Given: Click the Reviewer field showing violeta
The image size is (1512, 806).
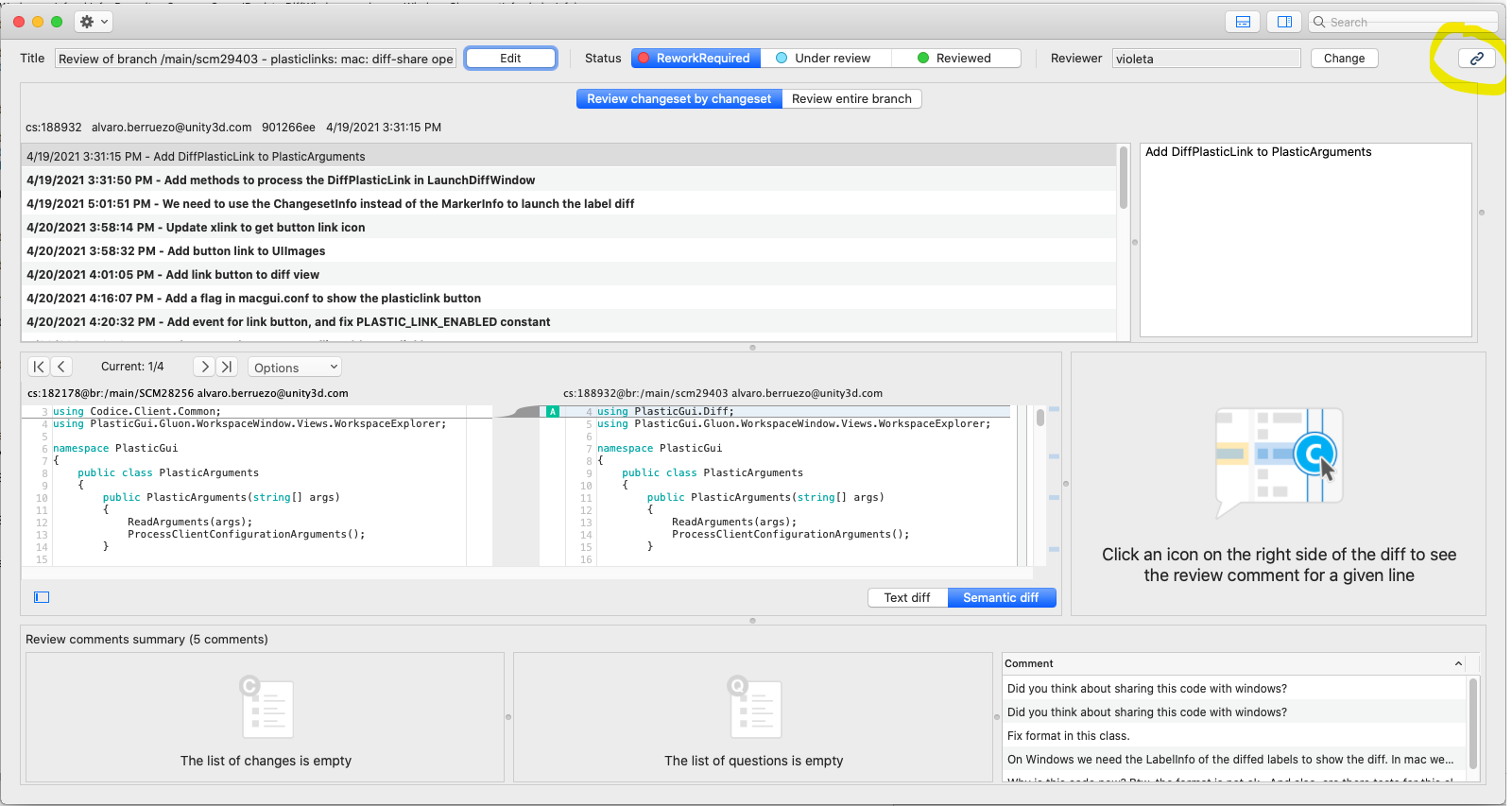Looking at the screenshot, I should pos(1206,59).
